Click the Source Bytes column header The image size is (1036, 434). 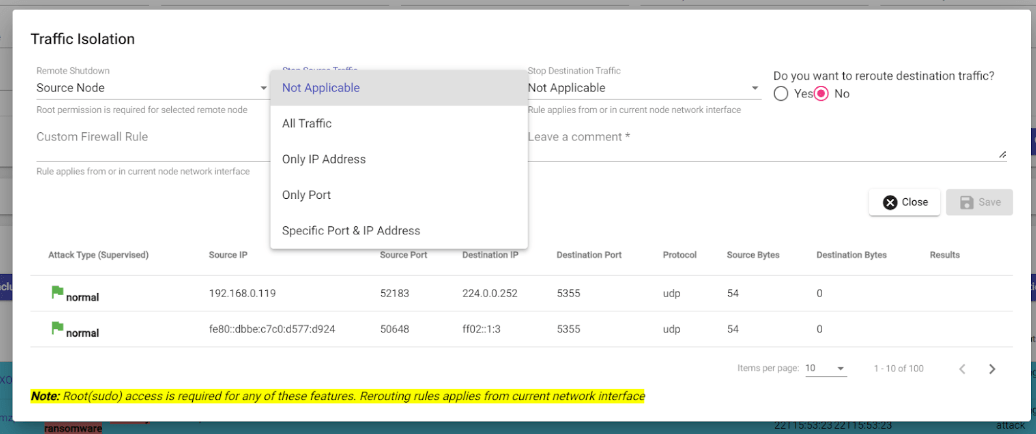[x=752, y=255]
